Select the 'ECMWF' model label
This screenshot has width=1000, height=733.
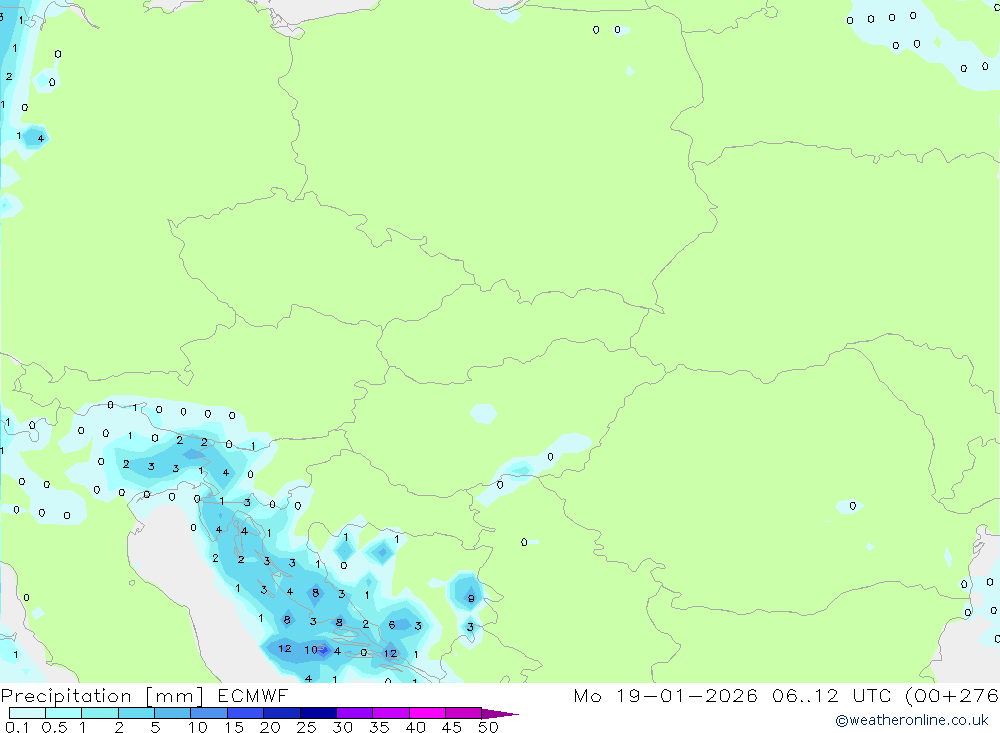point(253,695)
